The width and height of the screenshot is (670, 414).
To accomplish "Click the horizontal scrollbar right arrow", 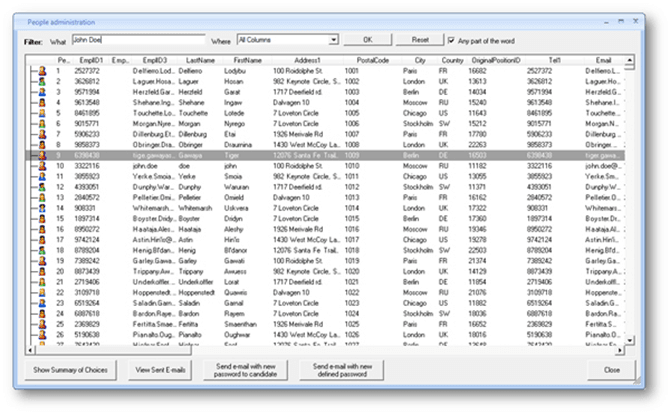I will [x=620, y=351].
